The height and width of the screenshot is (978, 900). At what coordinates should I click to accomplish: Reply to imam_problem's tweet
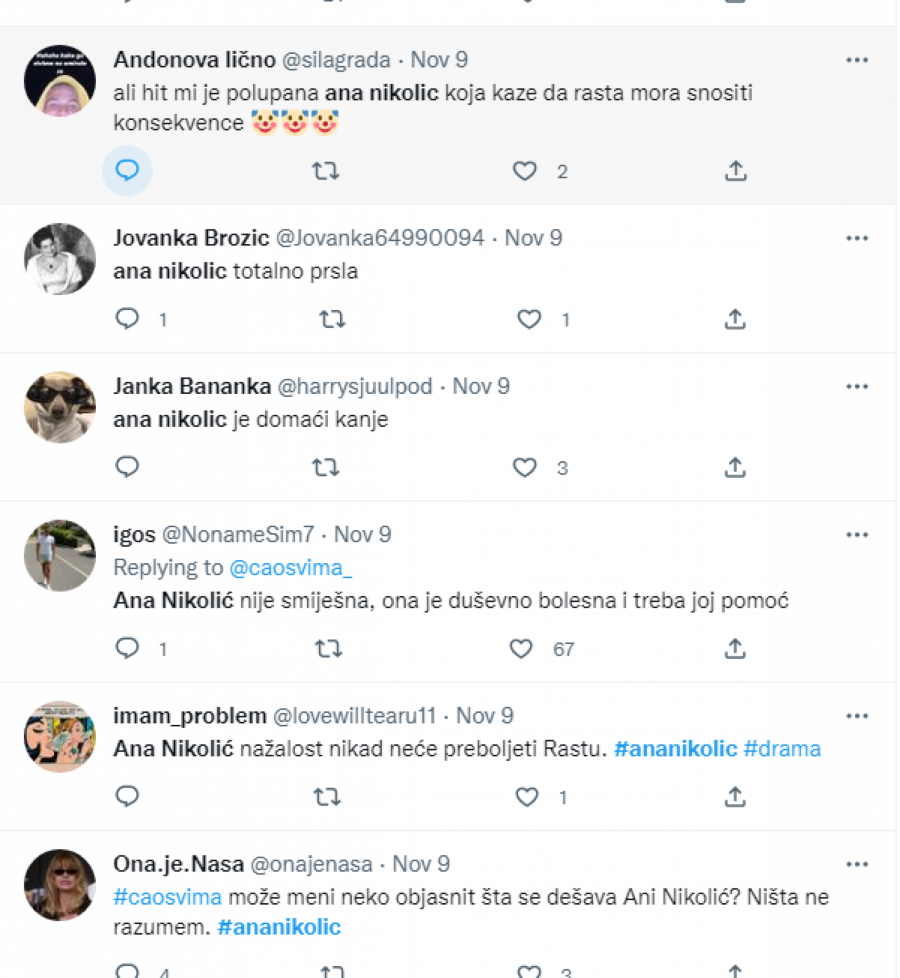[127, 797]
